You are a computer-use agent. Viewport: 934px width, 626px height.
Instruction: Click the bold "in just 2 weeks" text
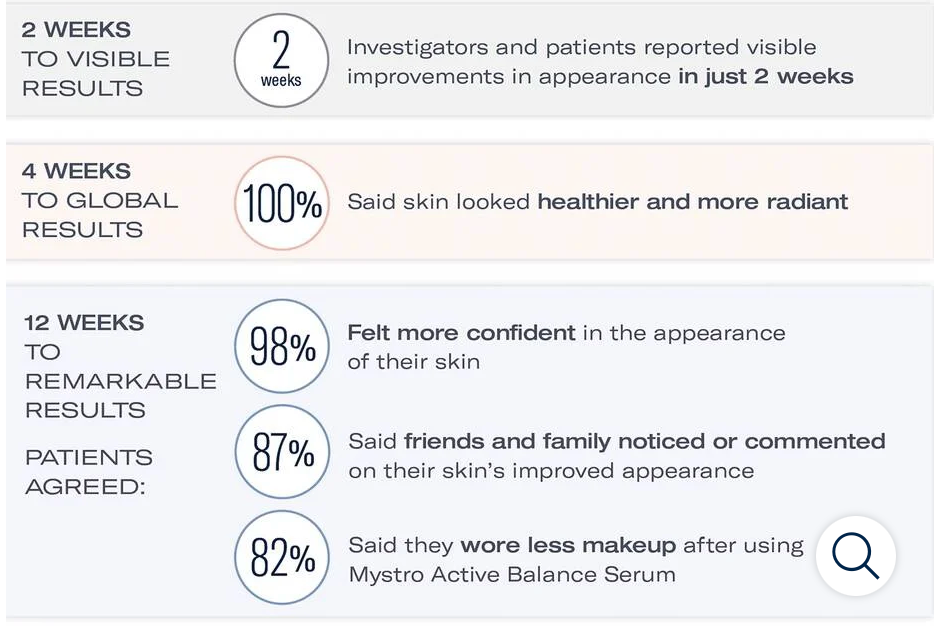click(x=766, y=77)
